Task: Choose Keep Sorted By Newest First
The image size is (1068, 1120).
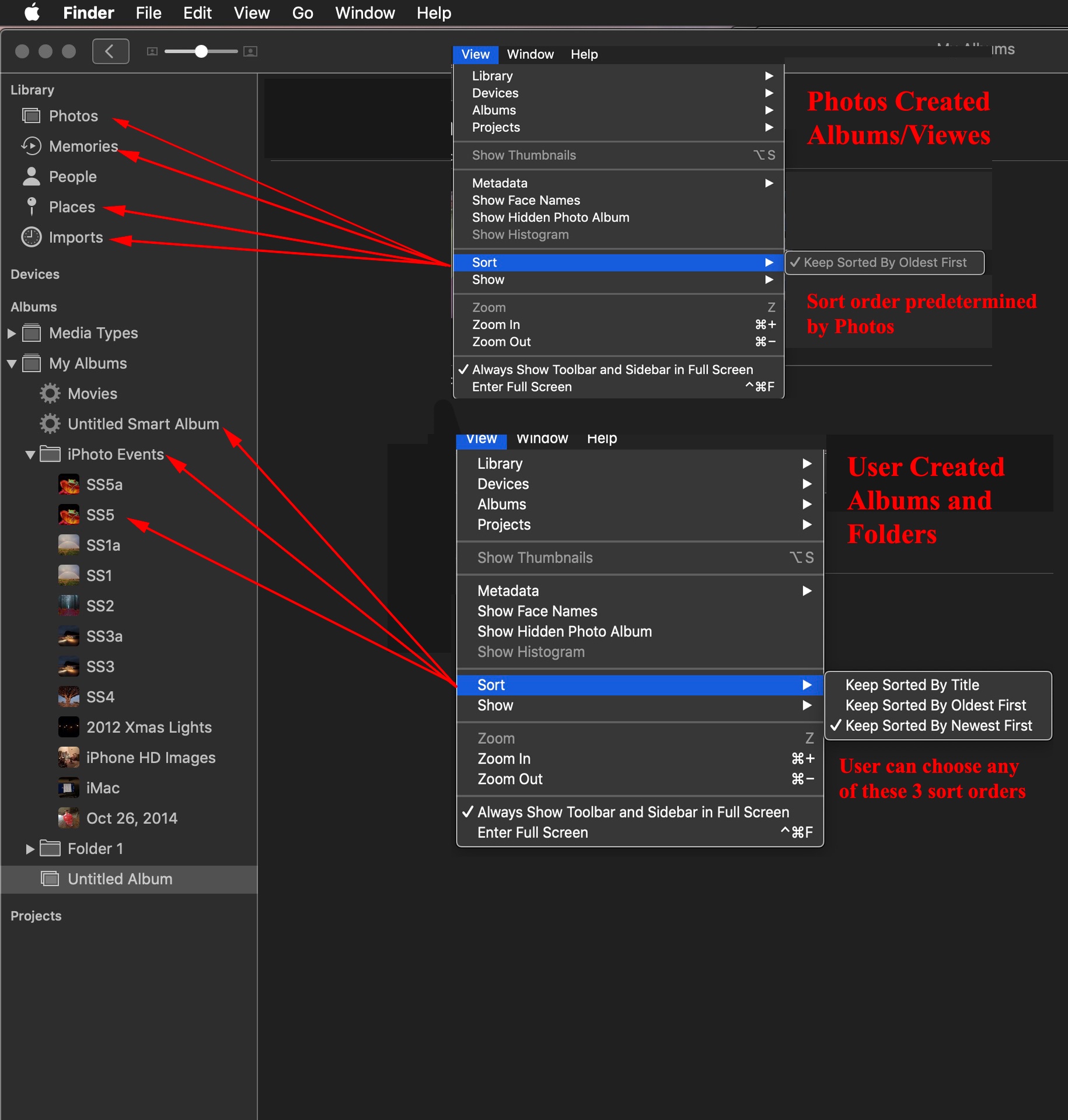Action: point(938,726)
